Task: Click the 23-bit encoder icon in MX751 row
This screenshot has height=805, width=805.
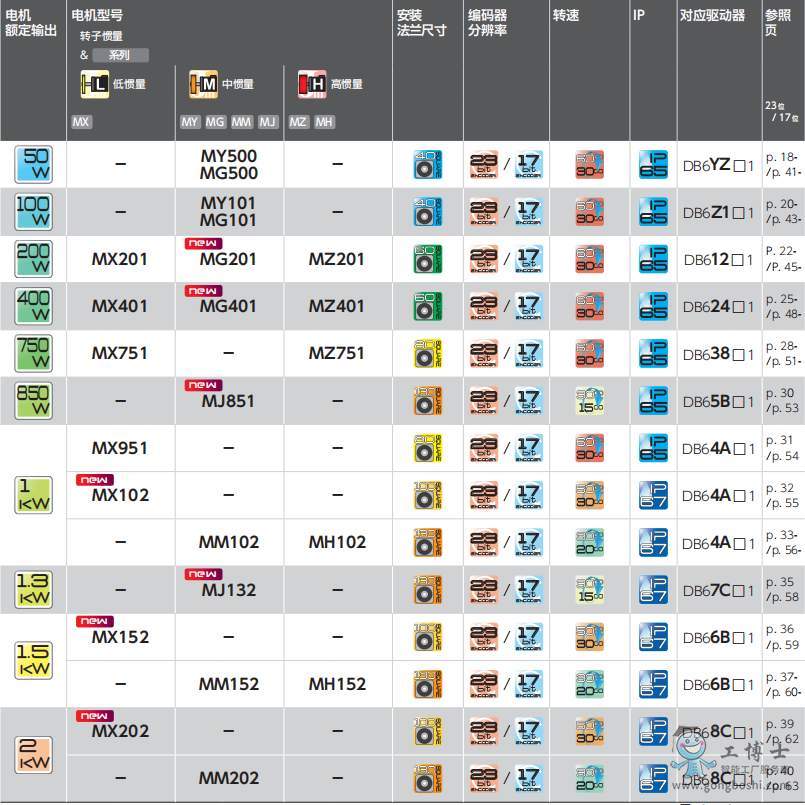Action: click(483, 353)
